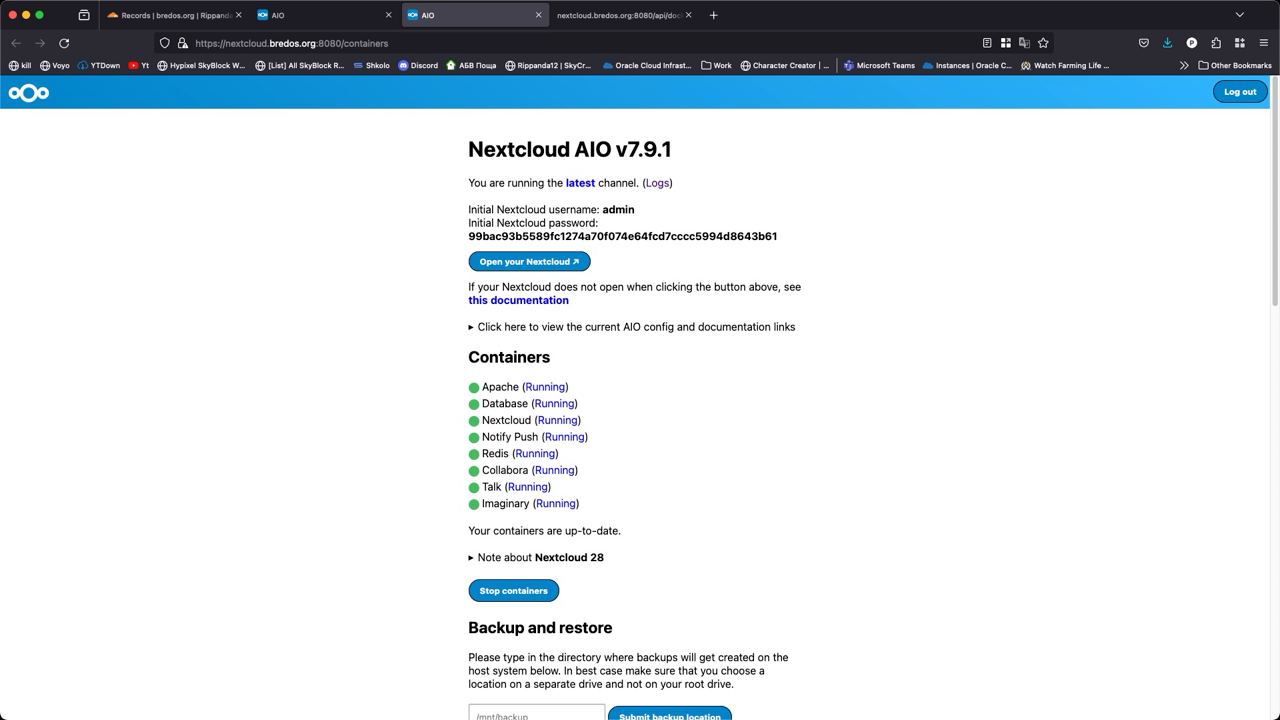
Task: Open the downloads arrow icon
Action: [1167, 43]
